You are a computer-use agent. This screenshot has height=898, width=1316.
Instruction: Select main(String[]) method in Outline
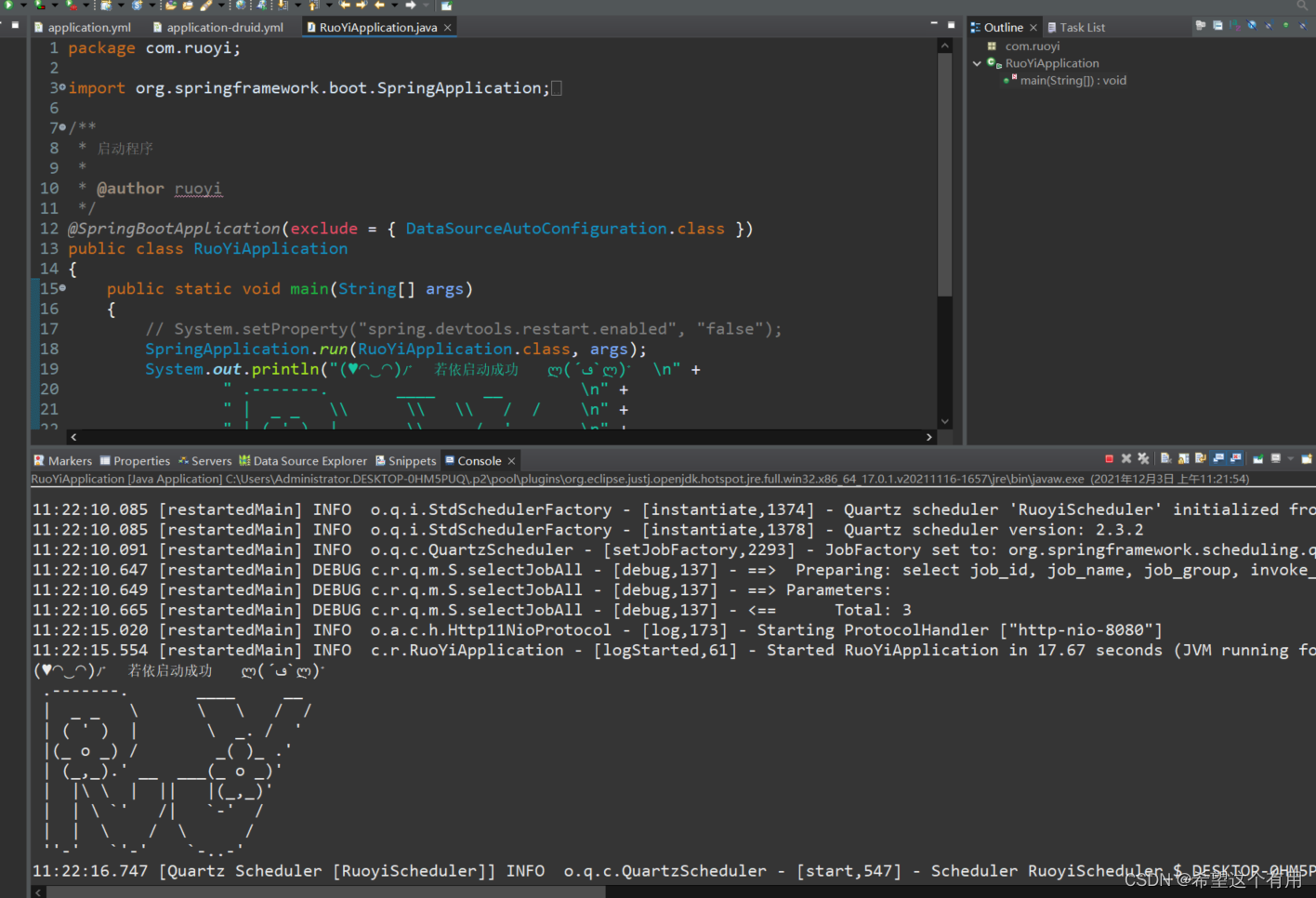(x=1073, y=81)
